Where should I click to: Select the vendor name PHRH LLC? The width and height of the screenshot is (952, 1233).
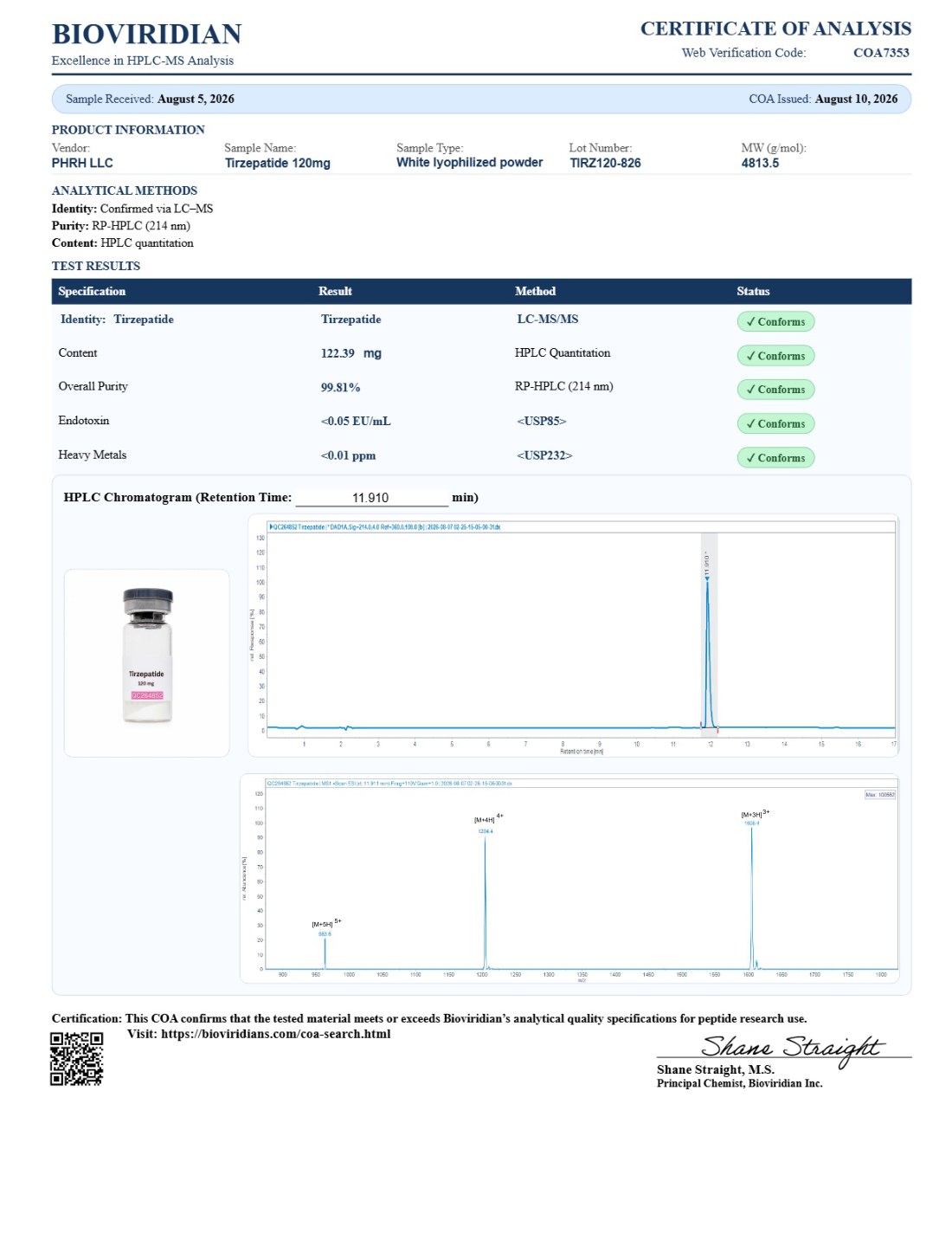click(x=82, y=163)
